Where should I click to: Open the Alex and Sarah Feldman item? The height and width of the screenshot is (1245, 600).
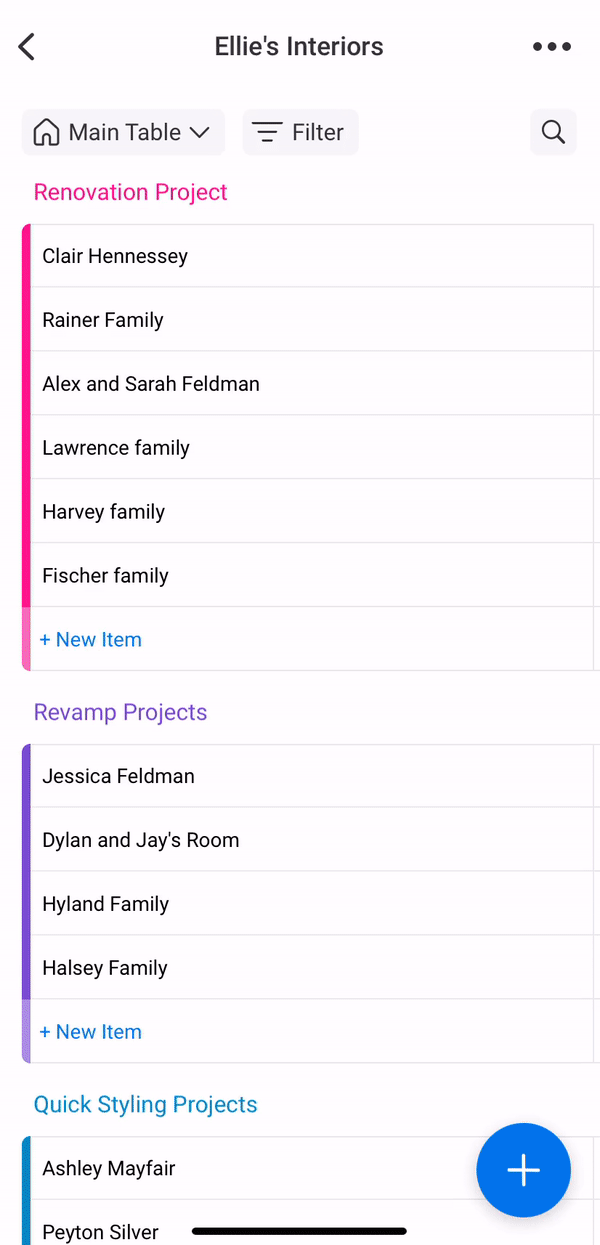click(x=312, y=384)
